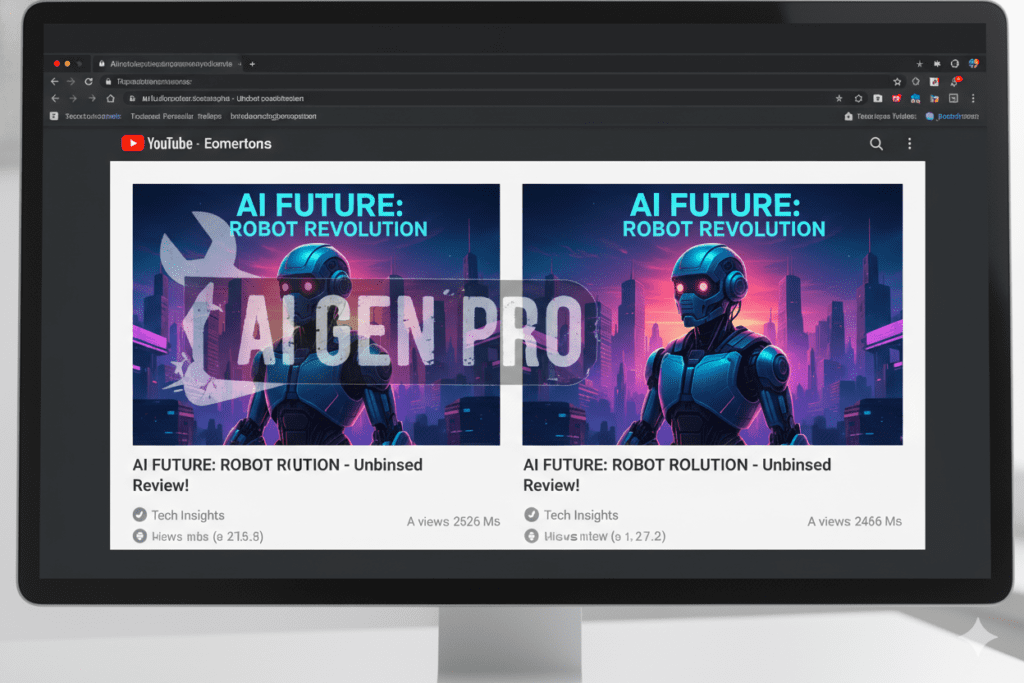
Task: Open the browser's vertical three-dot options menu
Action: pyautogui.click(x=972, y=98)
